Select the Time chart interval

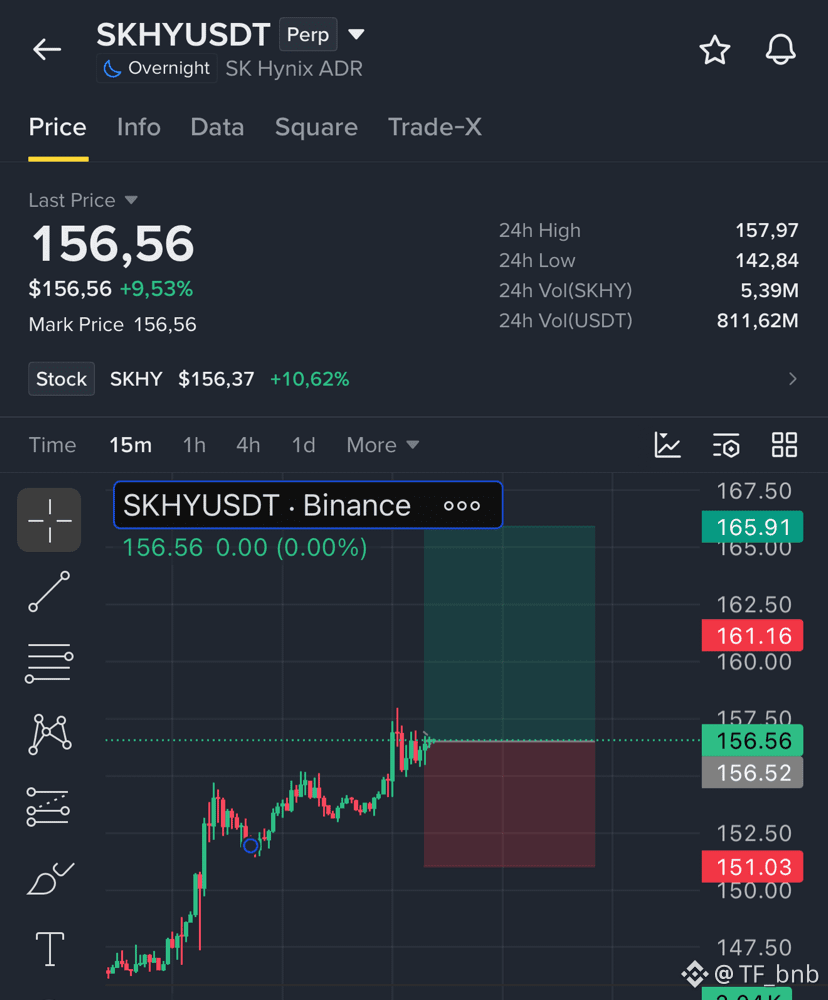click(52, 445)
